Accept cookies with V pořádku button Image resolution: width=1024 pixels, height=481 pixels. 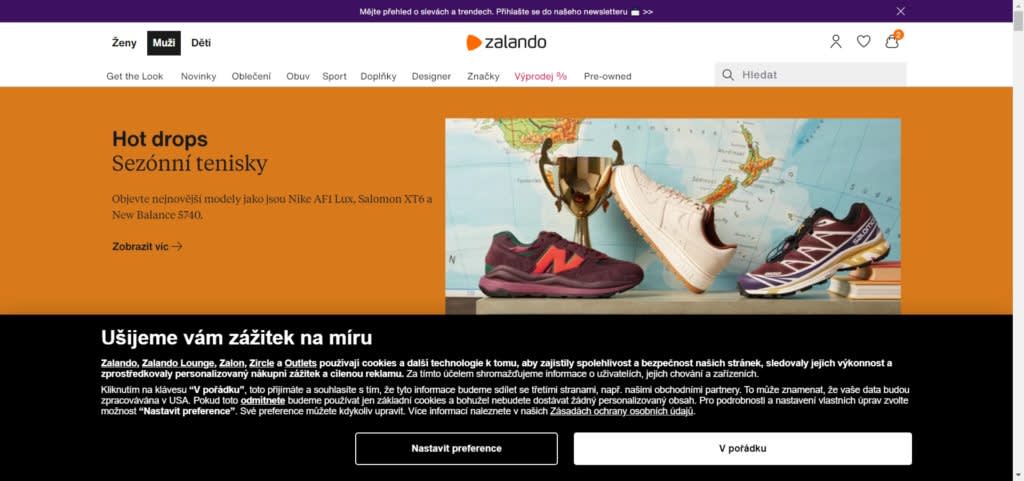coord(743,448)
